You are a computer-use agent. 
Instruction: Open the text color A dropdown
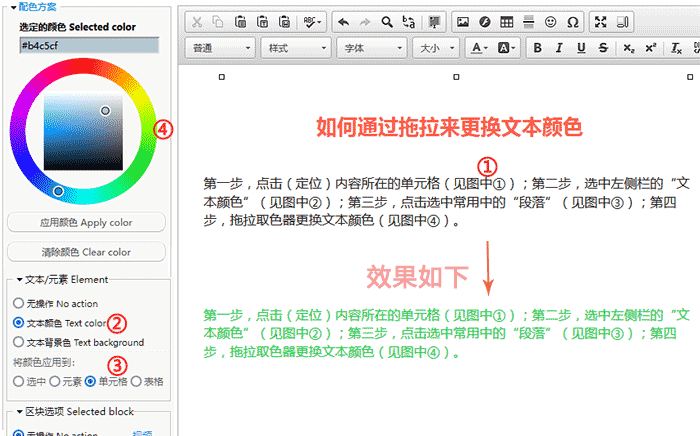(479, 48)
